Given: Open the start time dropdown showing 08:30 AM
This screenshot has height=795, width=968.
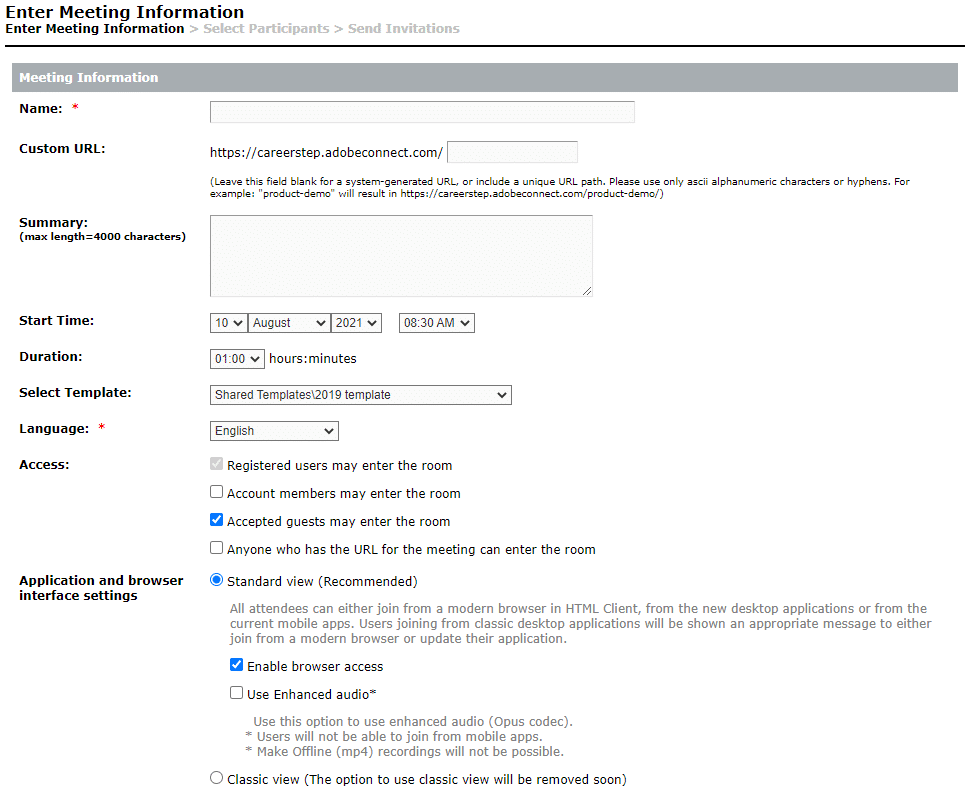Looking at the screenshot, I should [x=436, y=323].
